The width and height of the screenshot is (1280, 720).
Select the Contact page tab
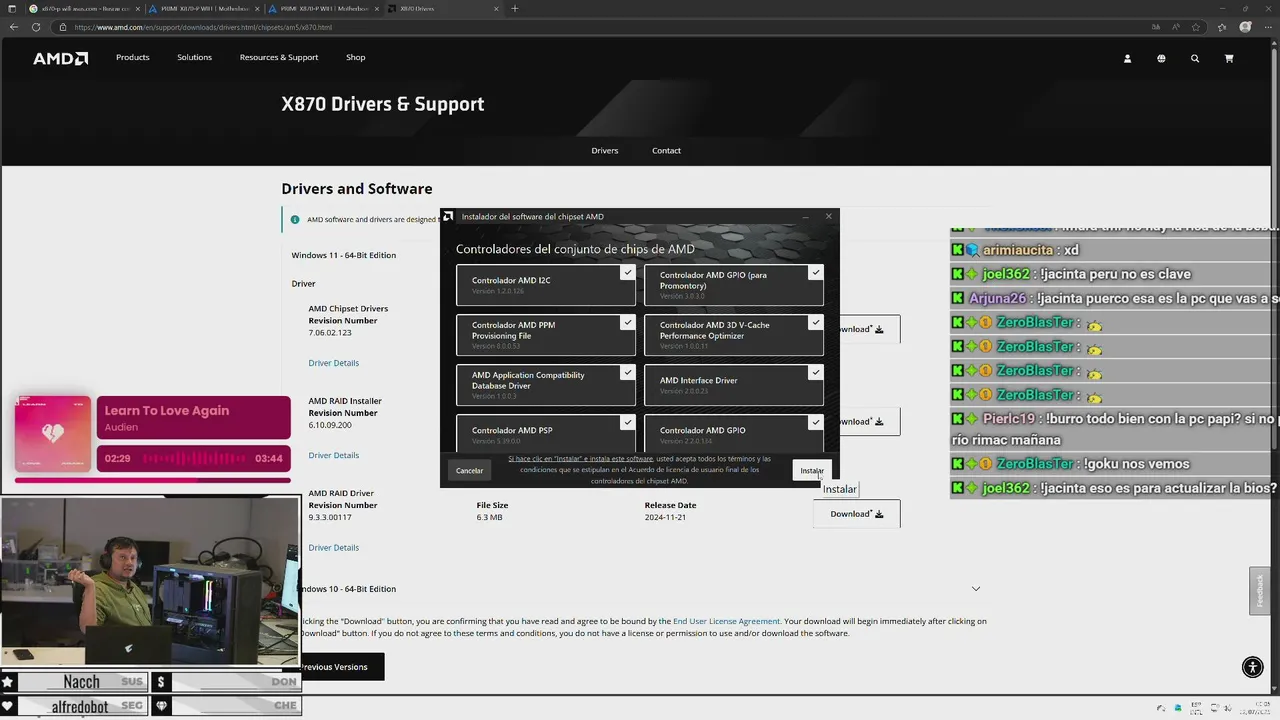coord(666,151)
